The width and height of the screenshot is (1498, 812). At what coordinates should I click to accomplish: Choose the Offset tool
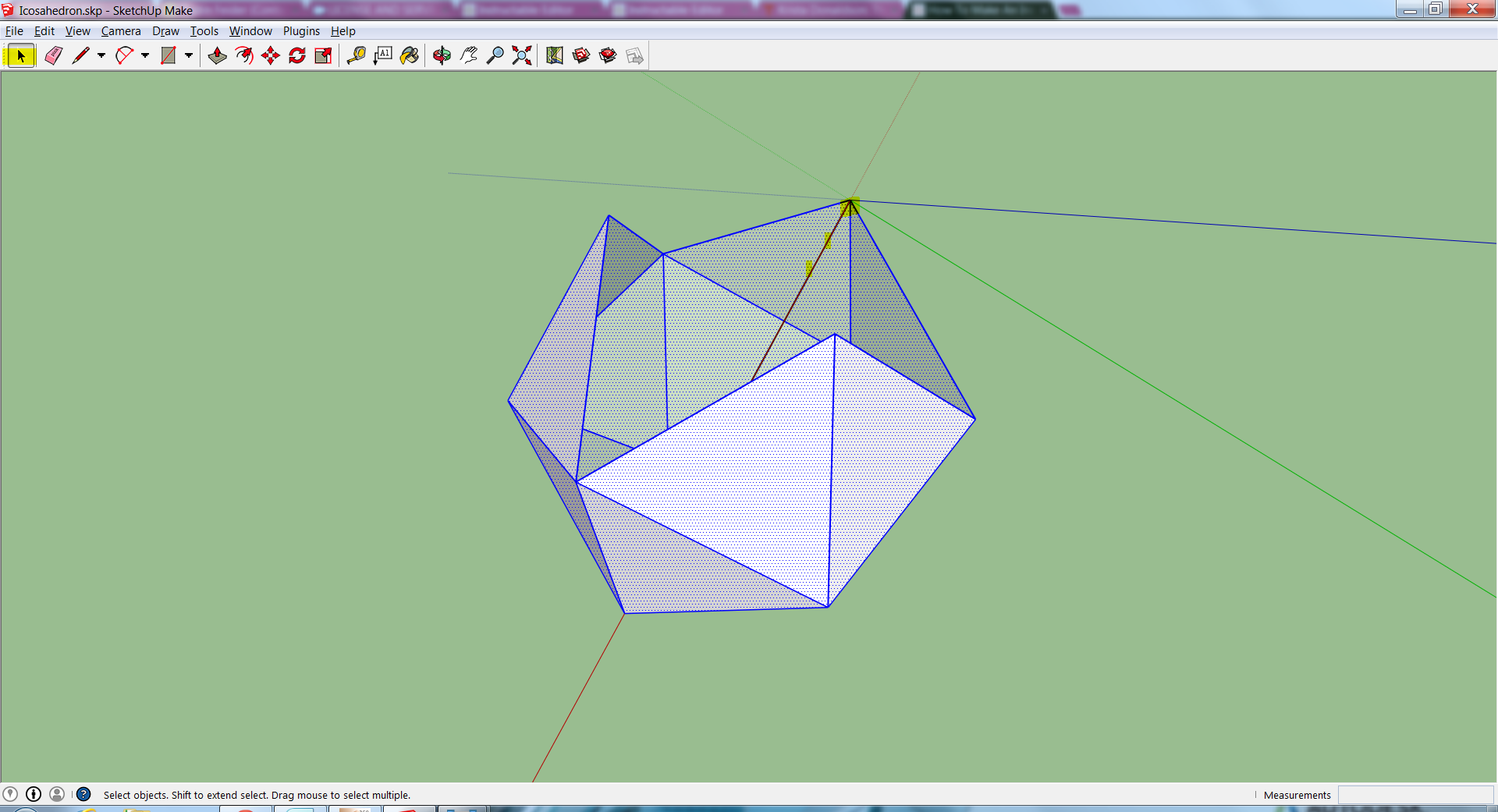point(244,56)
